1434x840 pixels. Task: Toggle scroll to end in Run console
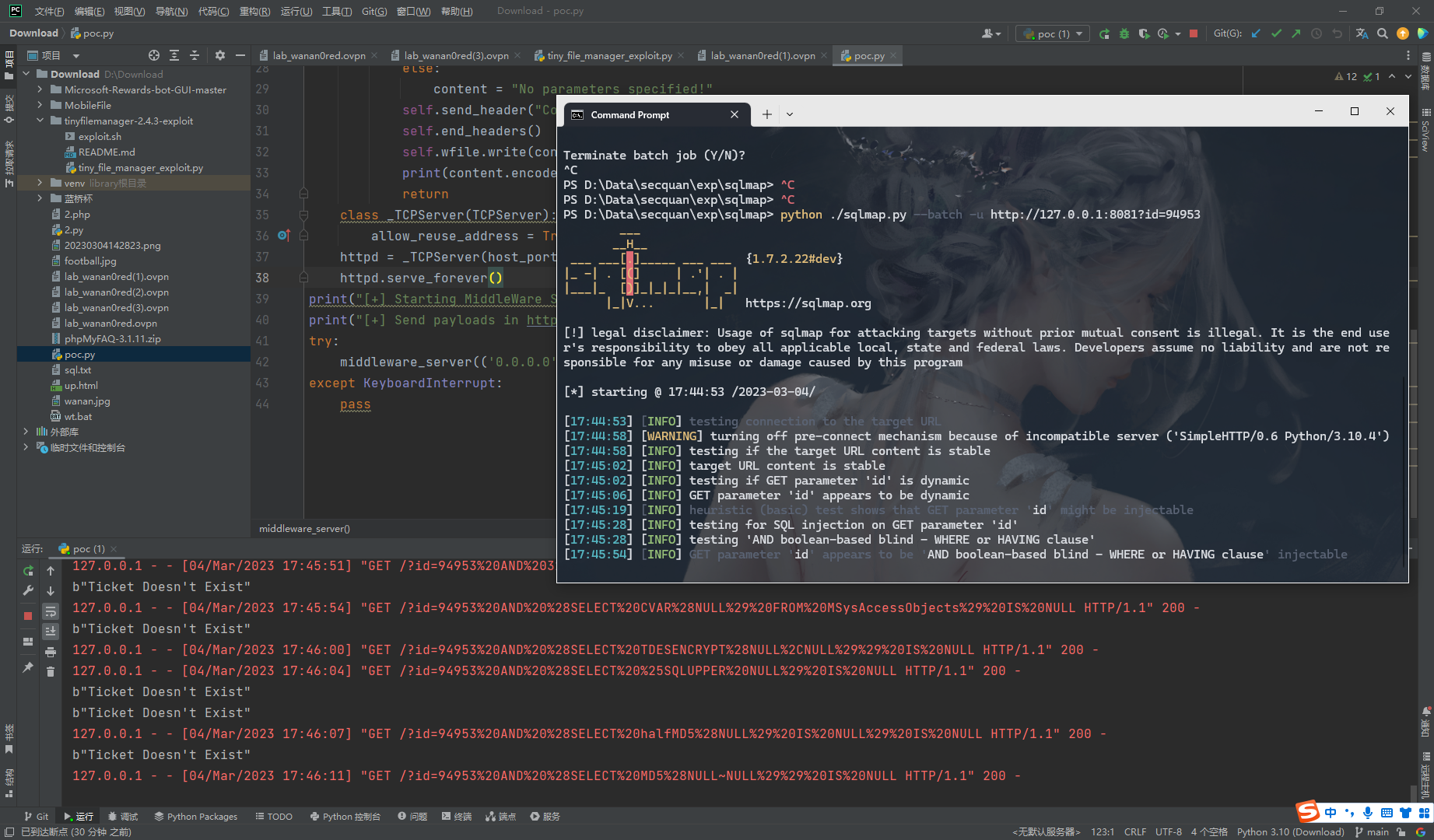(51, 632)
